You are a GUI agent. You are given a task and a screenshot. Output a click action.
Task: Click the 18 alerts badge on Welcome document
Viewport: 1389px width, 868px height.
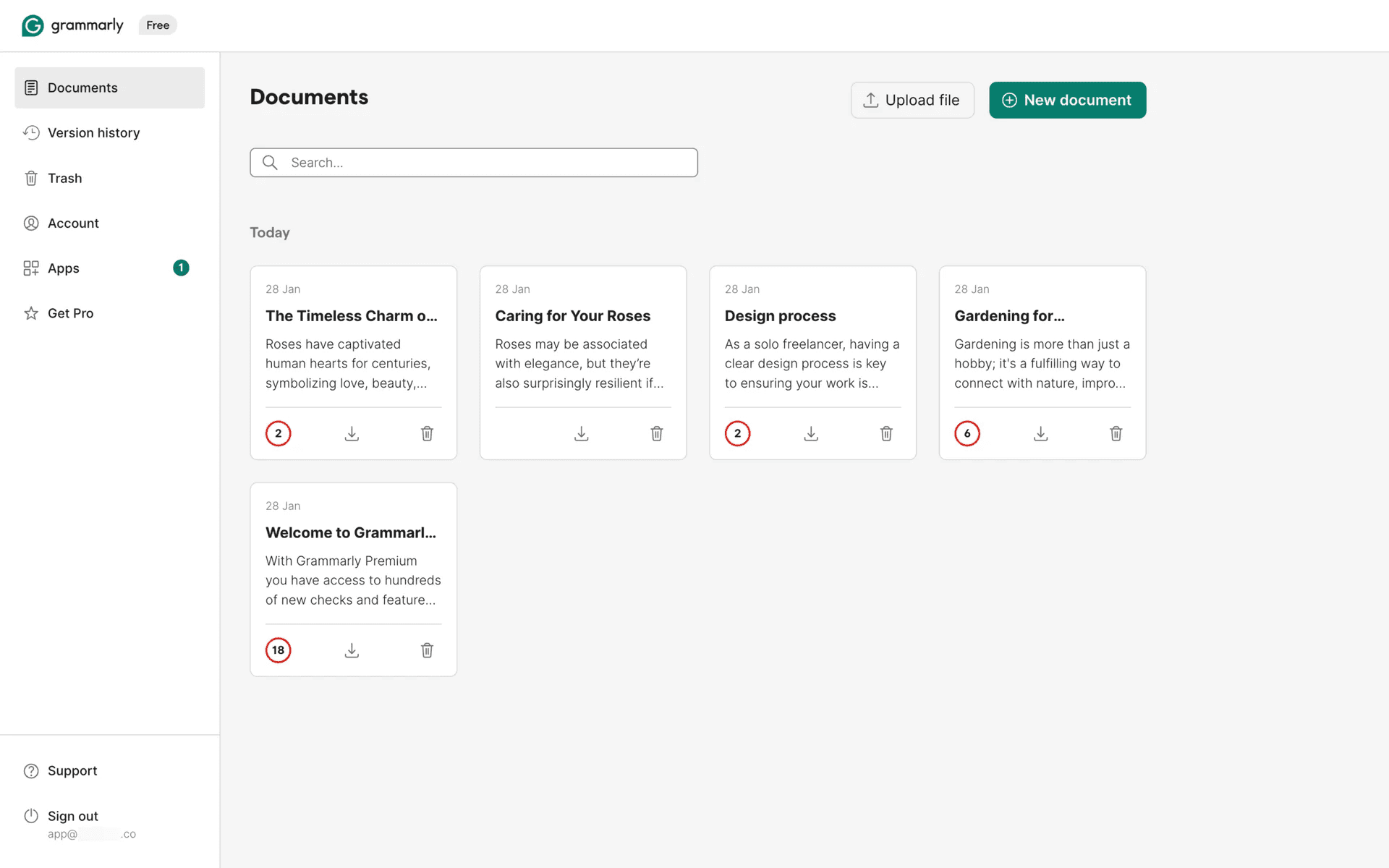coord(278,650)
